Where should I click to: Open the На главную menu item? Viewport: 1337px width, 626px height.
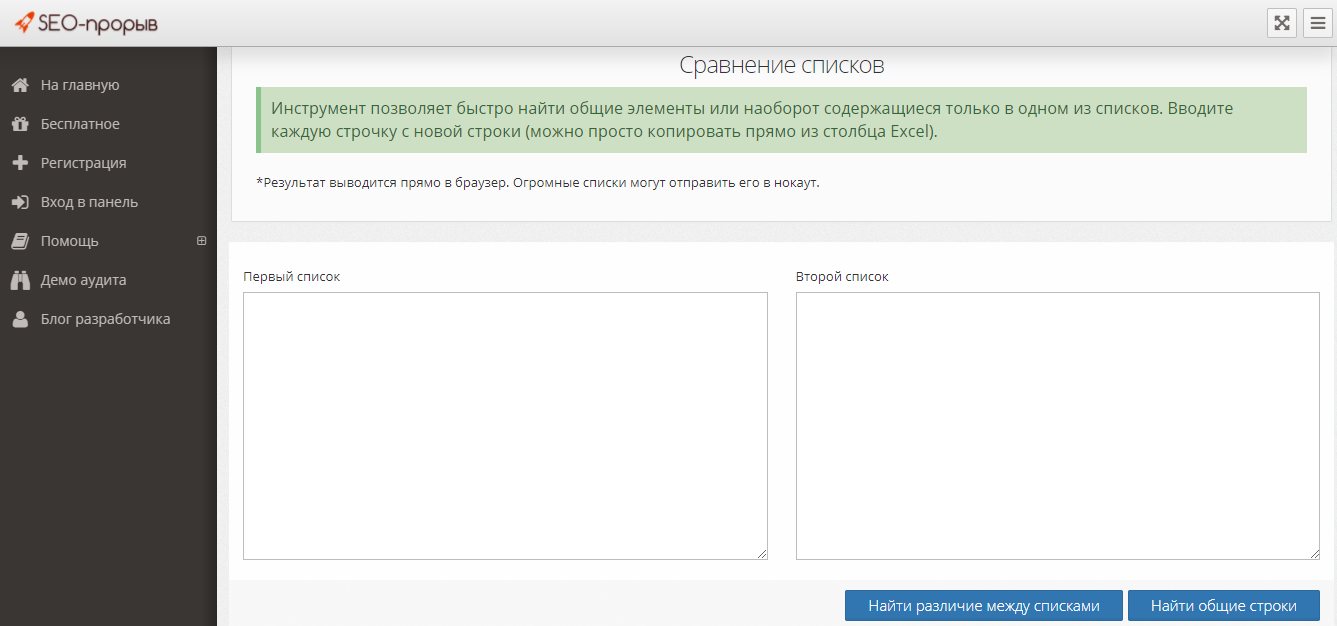point(75,85)
